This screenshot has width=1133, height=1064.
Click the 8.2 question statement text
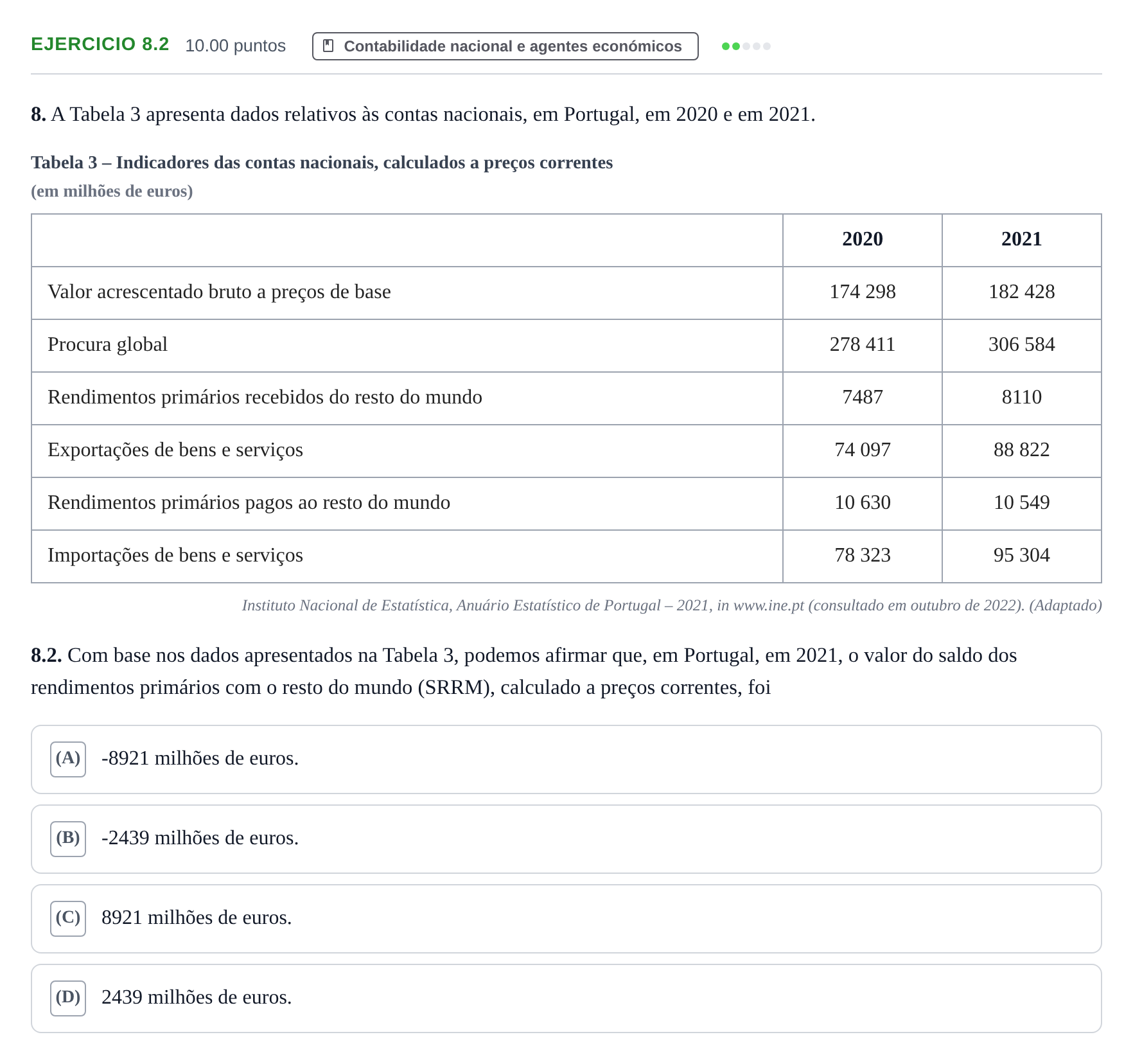(x=524, y=671)
